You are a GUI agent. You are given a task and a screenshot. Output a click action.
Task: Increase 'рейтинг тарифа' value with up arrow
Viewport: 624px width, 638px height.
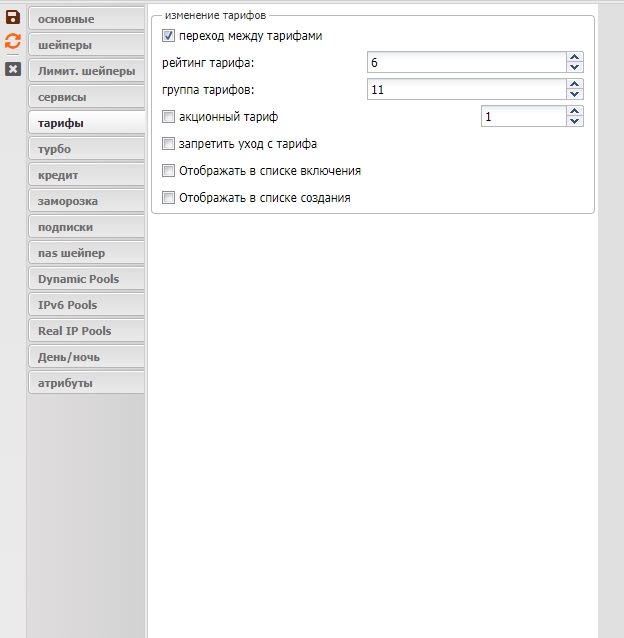[574, 58]
